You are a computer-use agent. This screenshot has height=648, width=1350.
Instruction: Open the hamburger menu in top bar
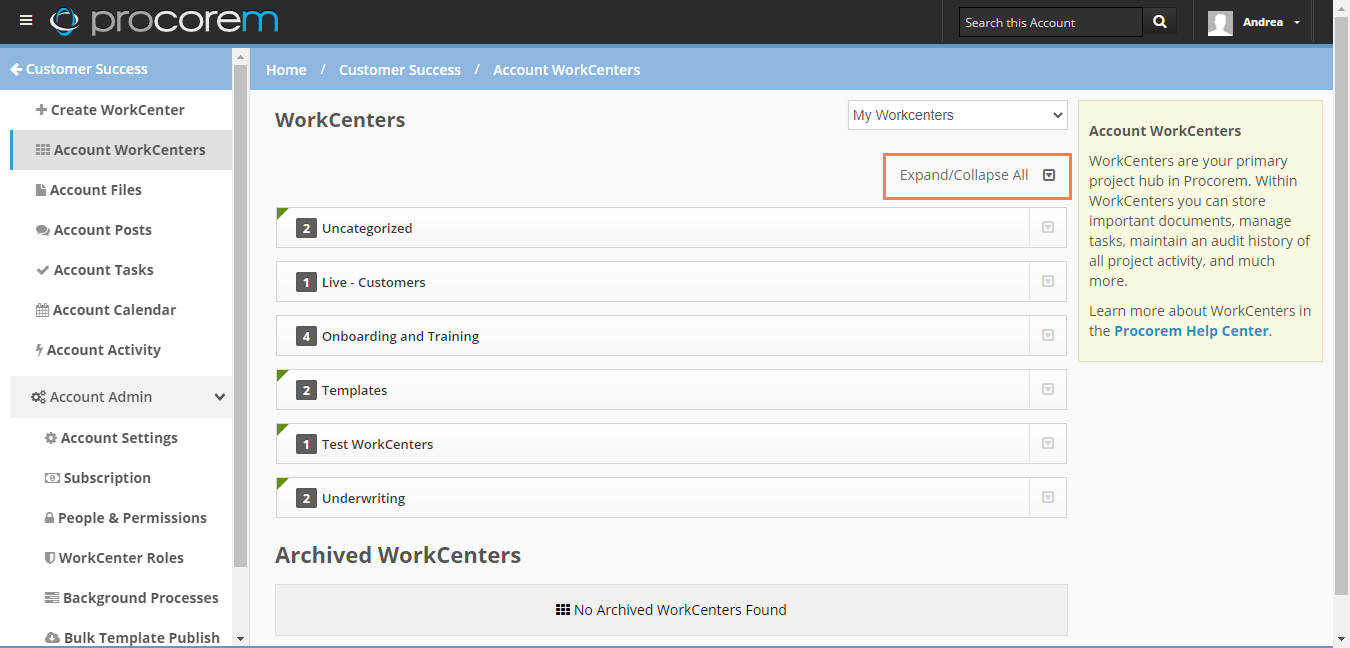pos(26,21)
